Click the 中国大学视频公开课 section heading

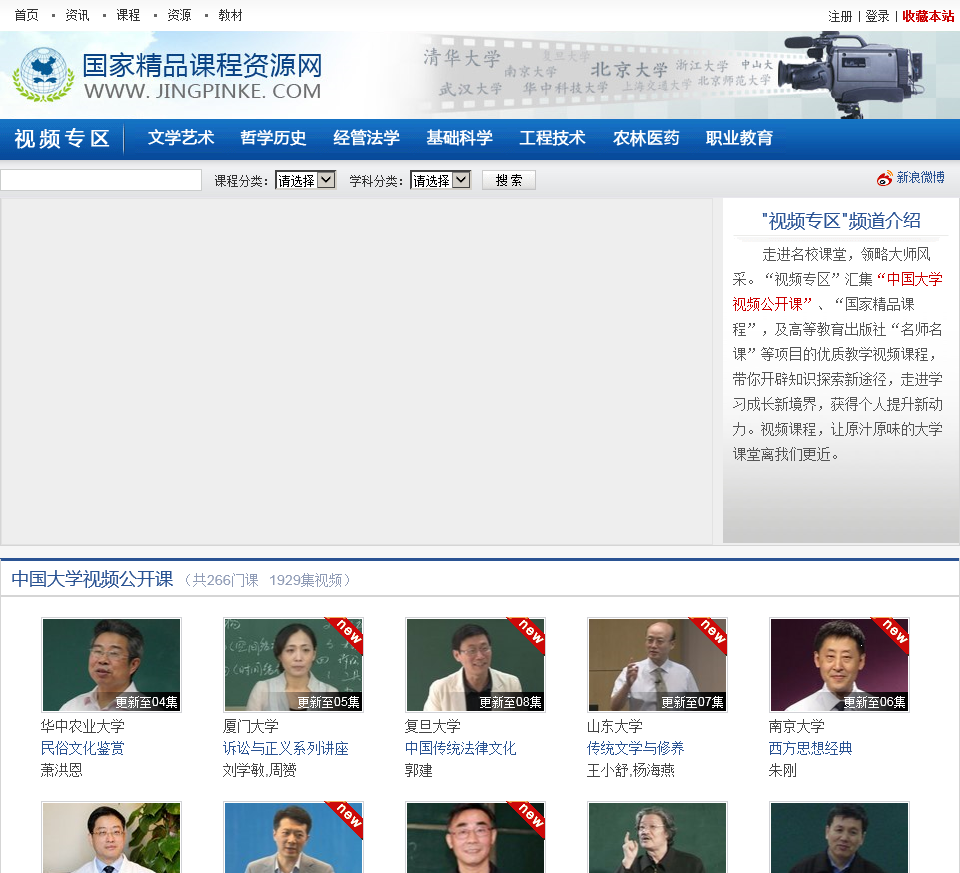pyautogui.click(x=92, y=579)
